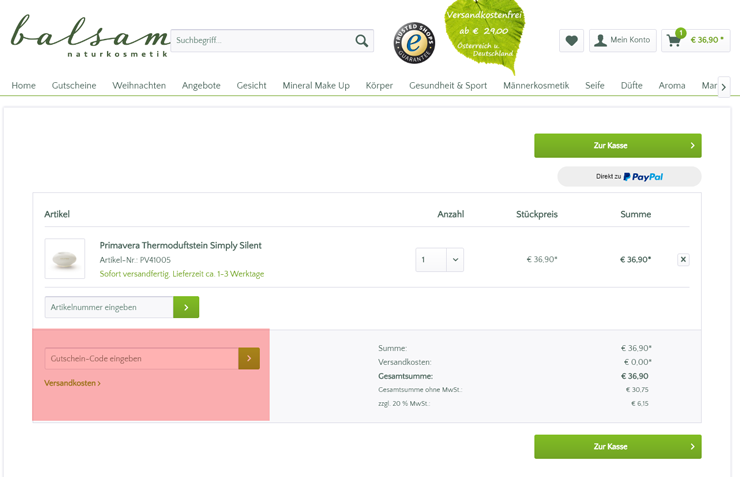Open the shopping cart showing € 36,90
This screenshot has height=477, width=740.
(x=696, y=41)
